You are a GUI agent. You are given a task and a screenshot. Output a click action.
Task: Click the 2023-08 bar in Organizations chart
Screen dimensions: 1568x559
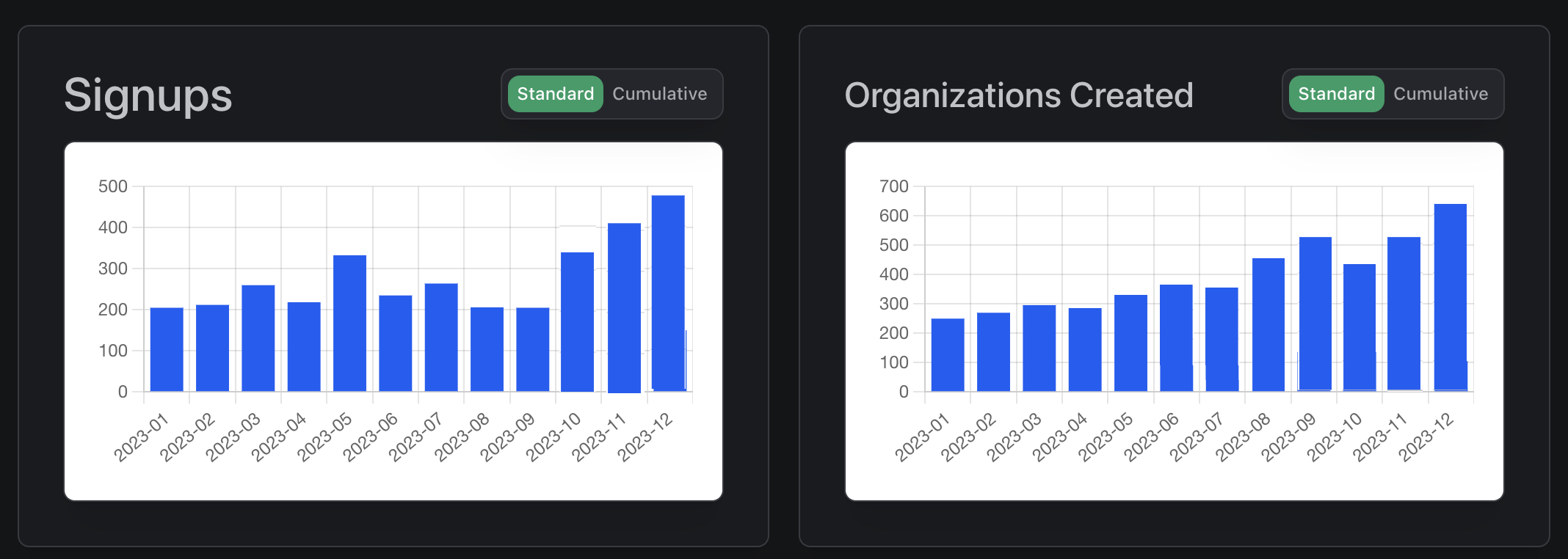[x=1268, y=324]
